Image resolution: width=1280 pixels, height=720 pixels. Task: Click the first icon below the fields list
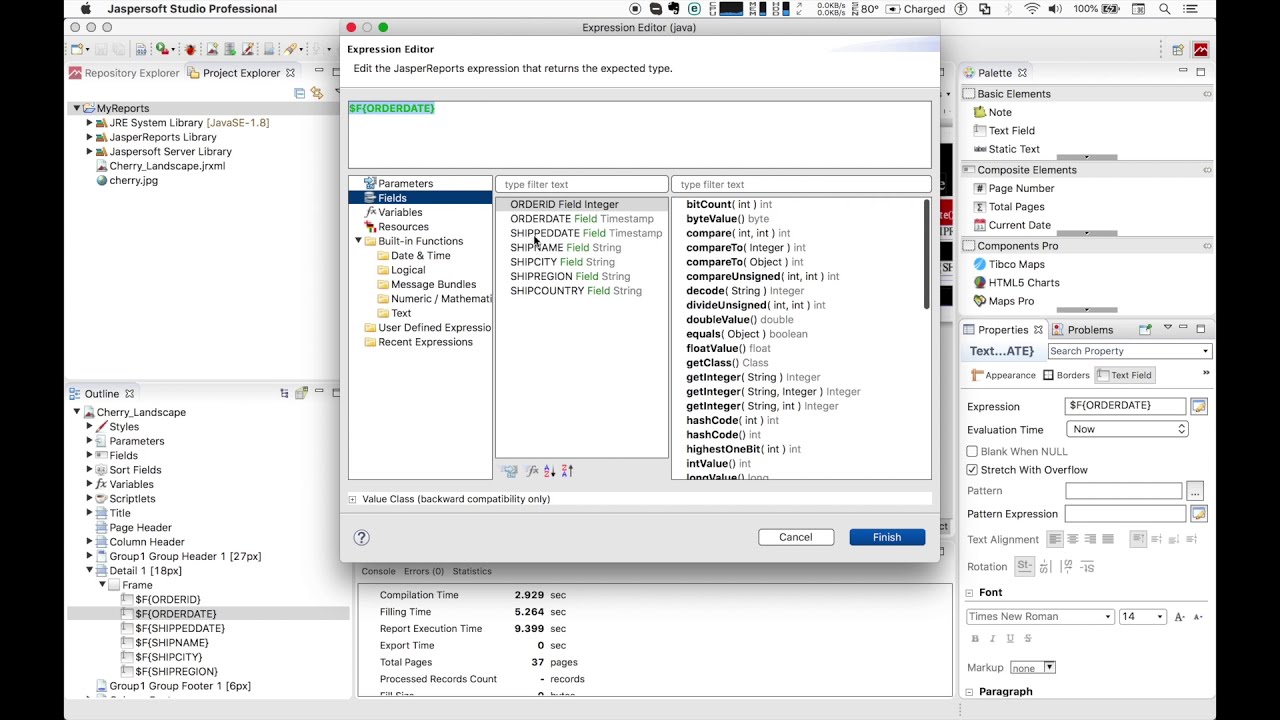pos(510,471)
